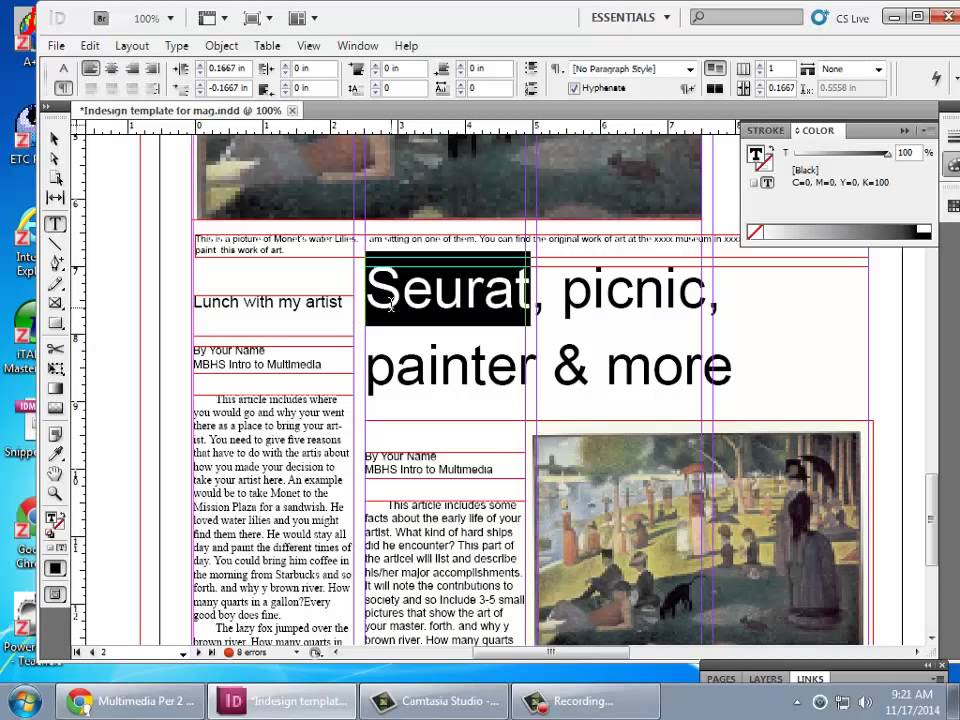
Task: Click the screen mode button in toolbox
Action: point(54,594)
